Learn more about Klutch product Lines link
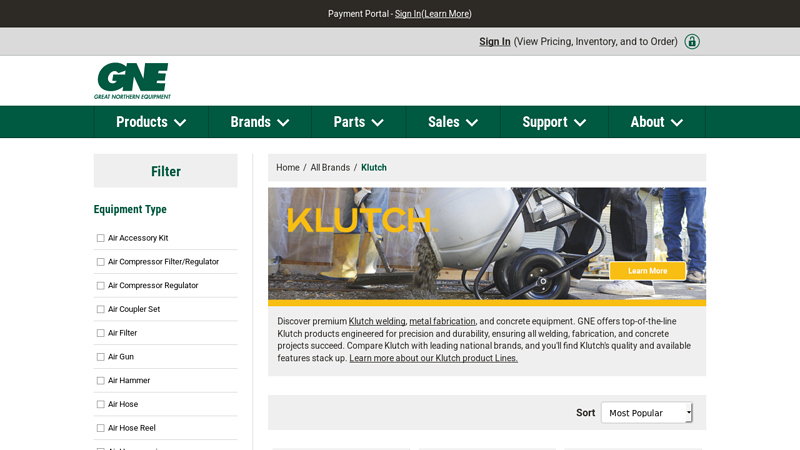The image size is (800, 450). click(433, 358)
